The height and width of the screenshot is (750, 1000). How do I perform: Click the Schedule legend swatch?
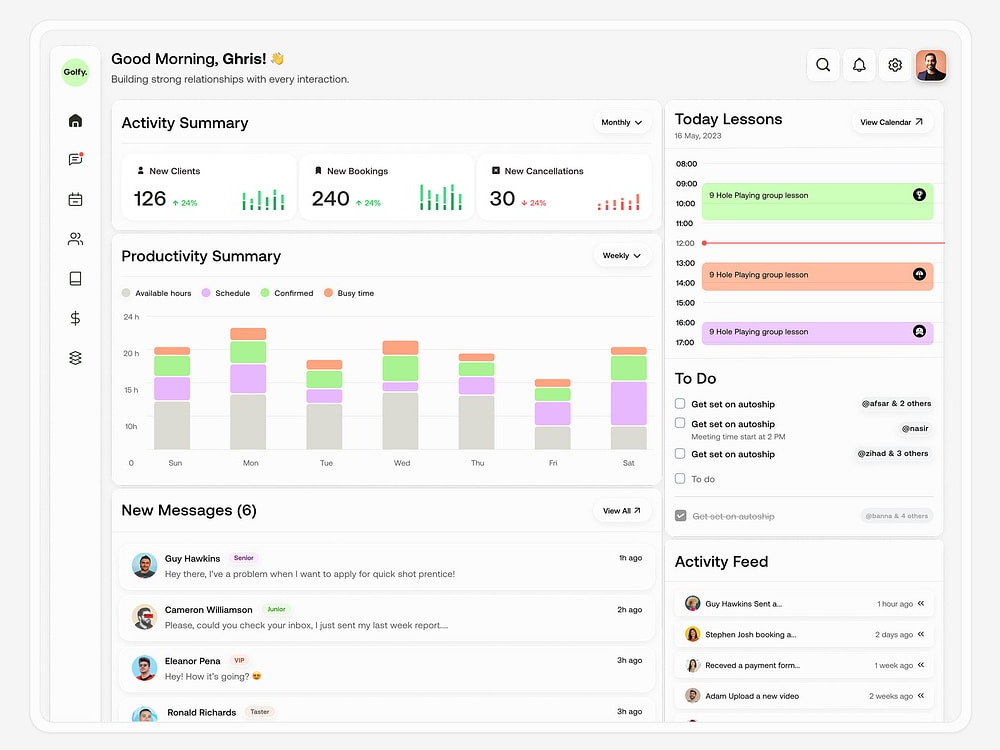(x=206, y=293)
